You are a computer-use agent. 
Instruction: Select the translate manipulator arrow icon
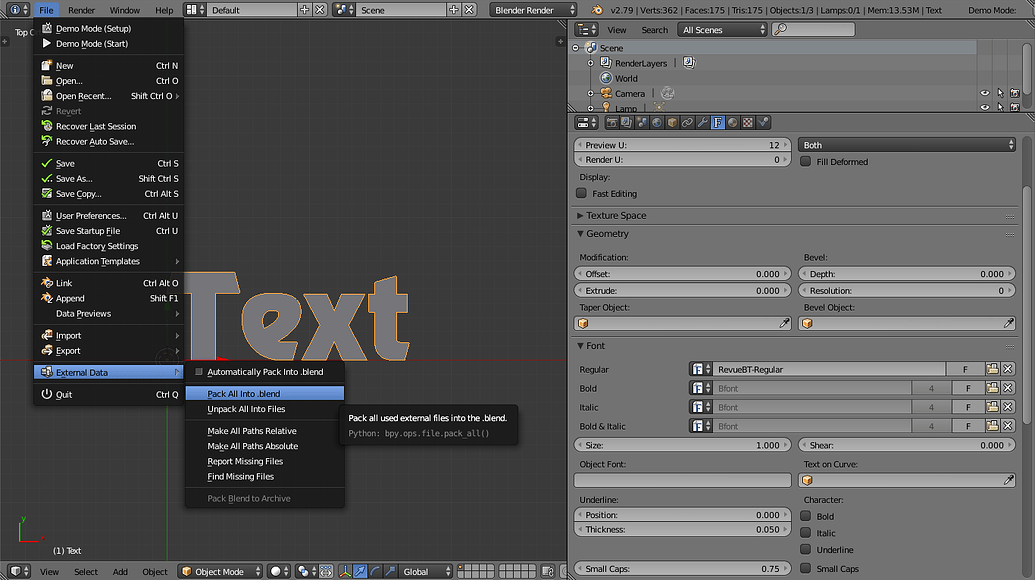360,571
